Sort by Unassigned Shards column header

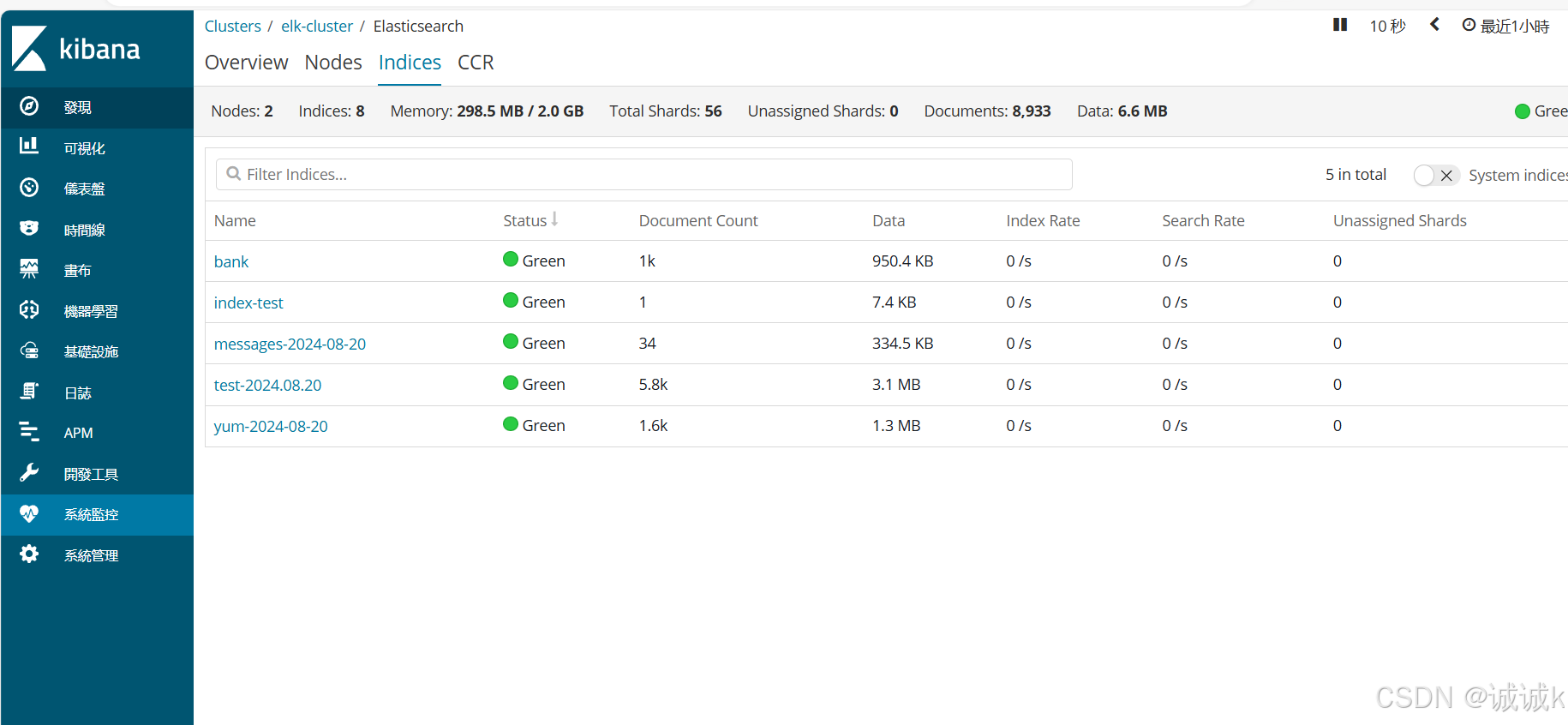click(x=1400, y=220)
